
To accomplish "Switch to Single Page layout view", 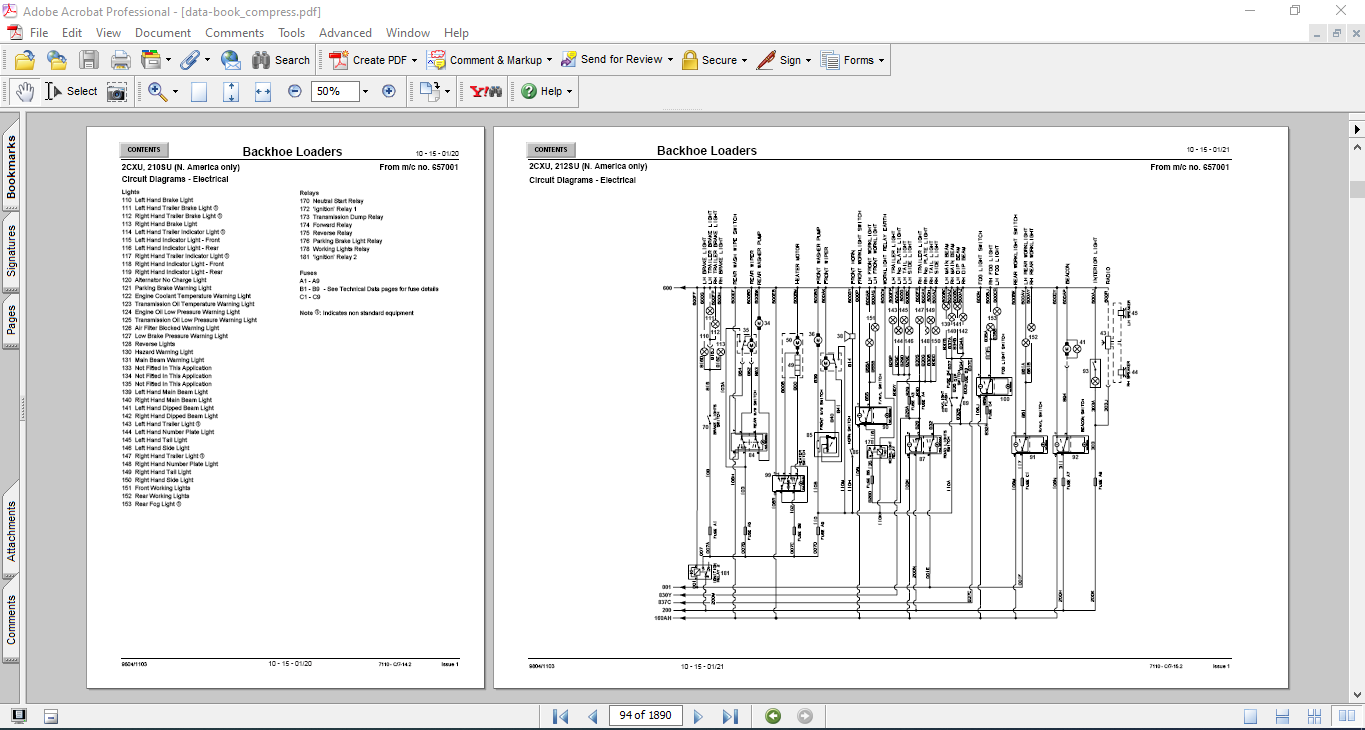I will click(1251, 716).
